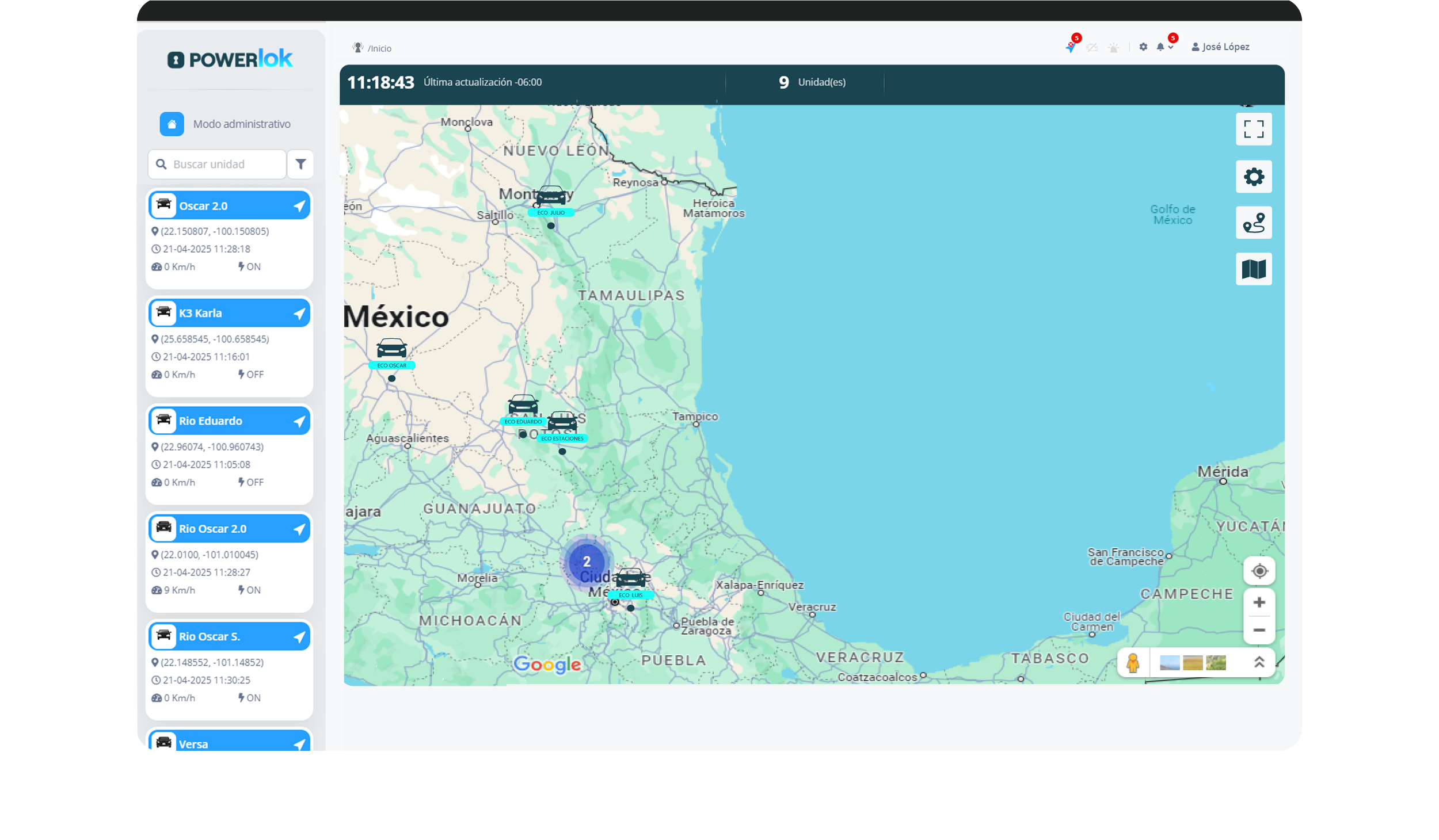Open the route tracing tool button
1439x840 pixels.
click(x=1253, y=222)
